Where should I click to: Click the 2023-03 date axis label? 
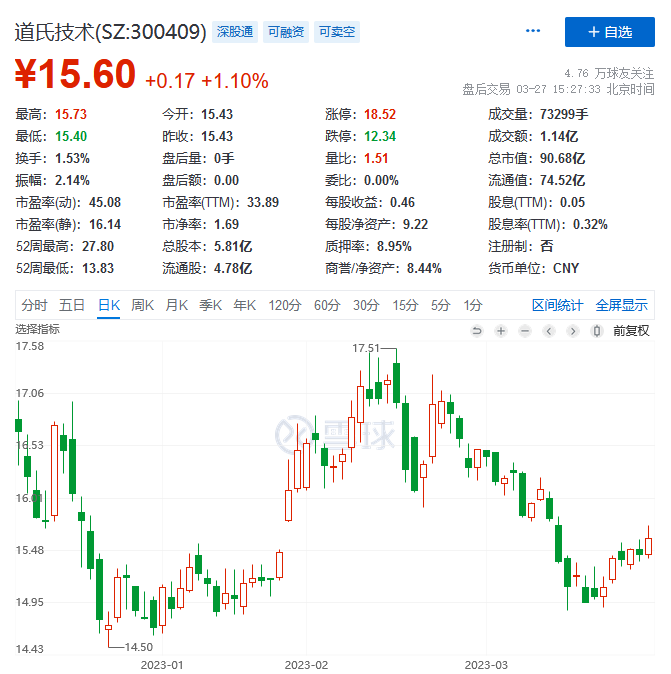tap(486, 665)
